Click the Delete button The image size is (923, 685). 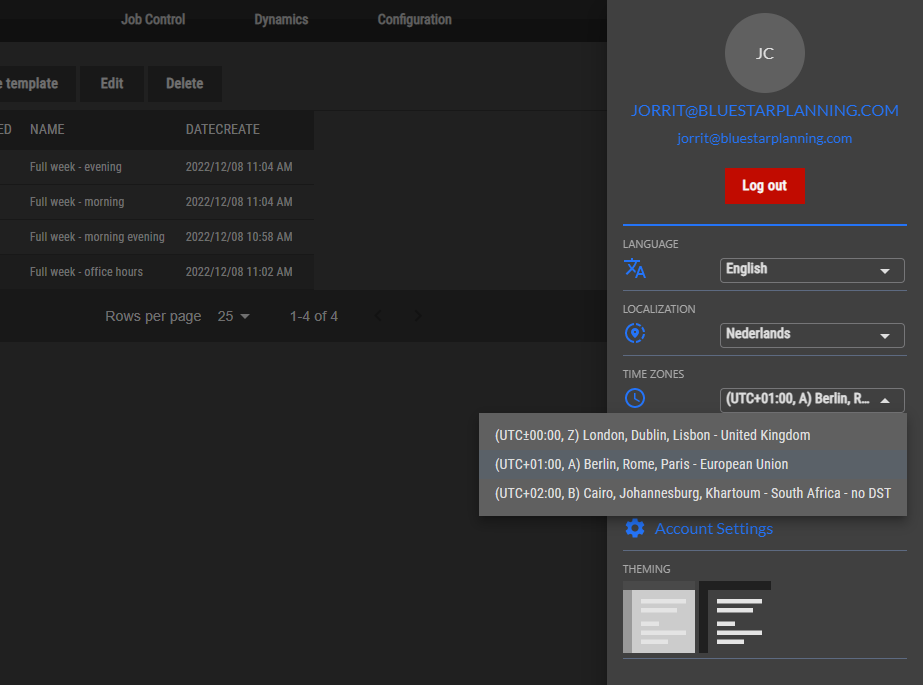click(184, 84)
